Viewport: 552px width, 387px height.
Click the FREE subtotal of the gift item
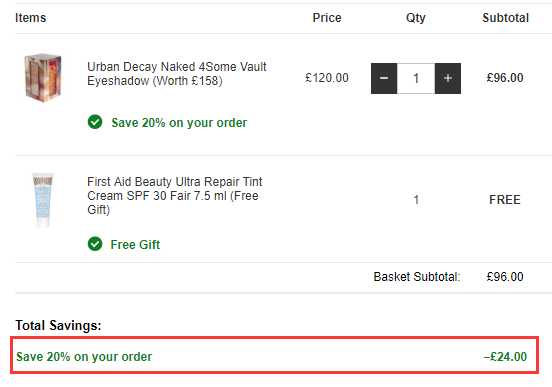coord(505,200)
